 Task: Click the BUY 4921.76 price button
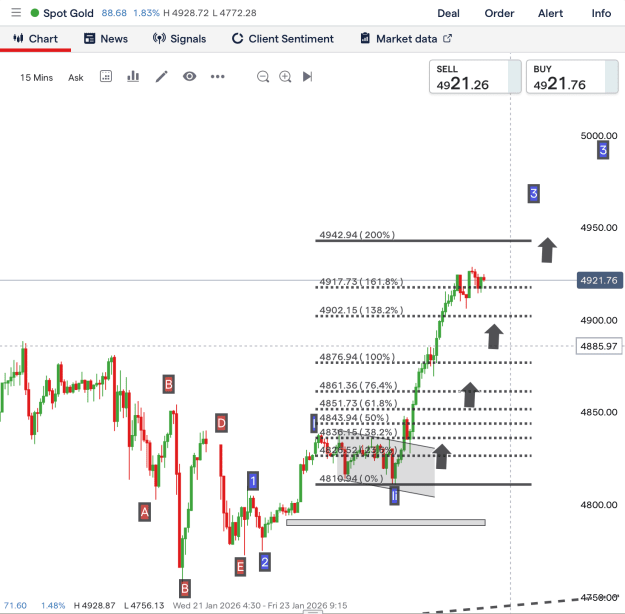pos(572,77)
